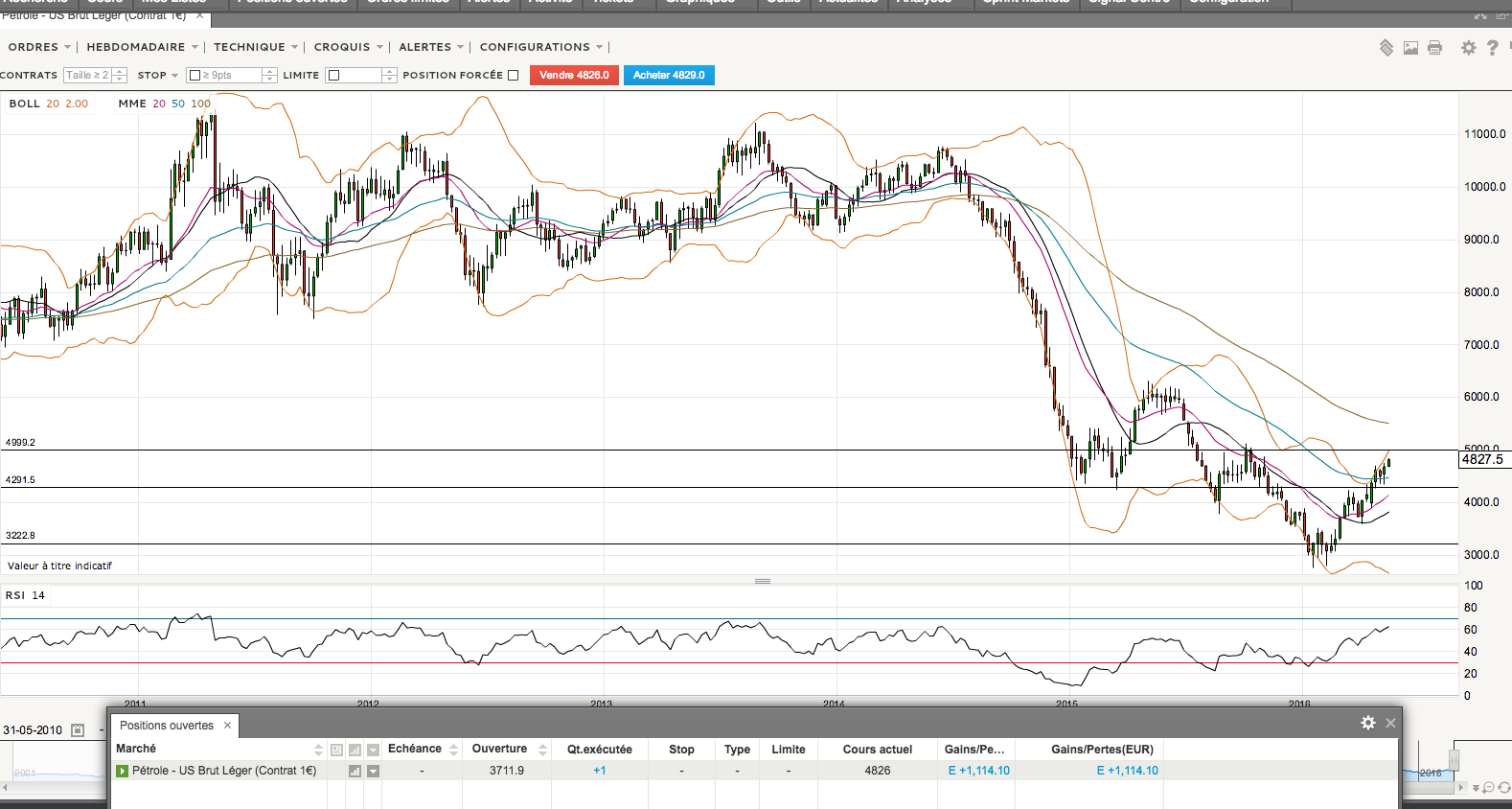Screen dimensions: 1512x809
Task: Click the price tag icon in chart toolbar
Action: tap(1386, 48)
